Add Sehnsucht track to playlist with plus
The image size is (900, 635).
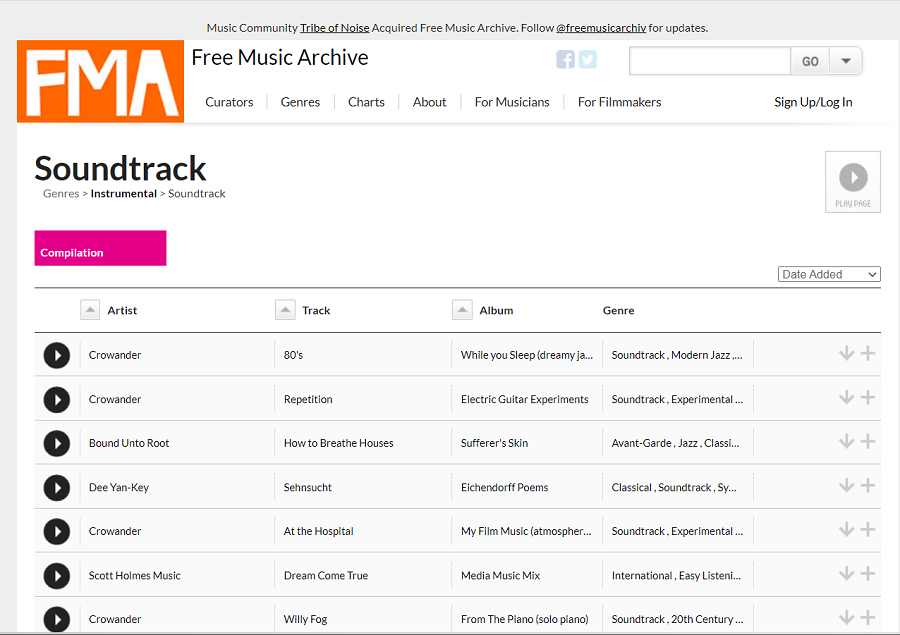pyautogui.click(x=868, y=486)
